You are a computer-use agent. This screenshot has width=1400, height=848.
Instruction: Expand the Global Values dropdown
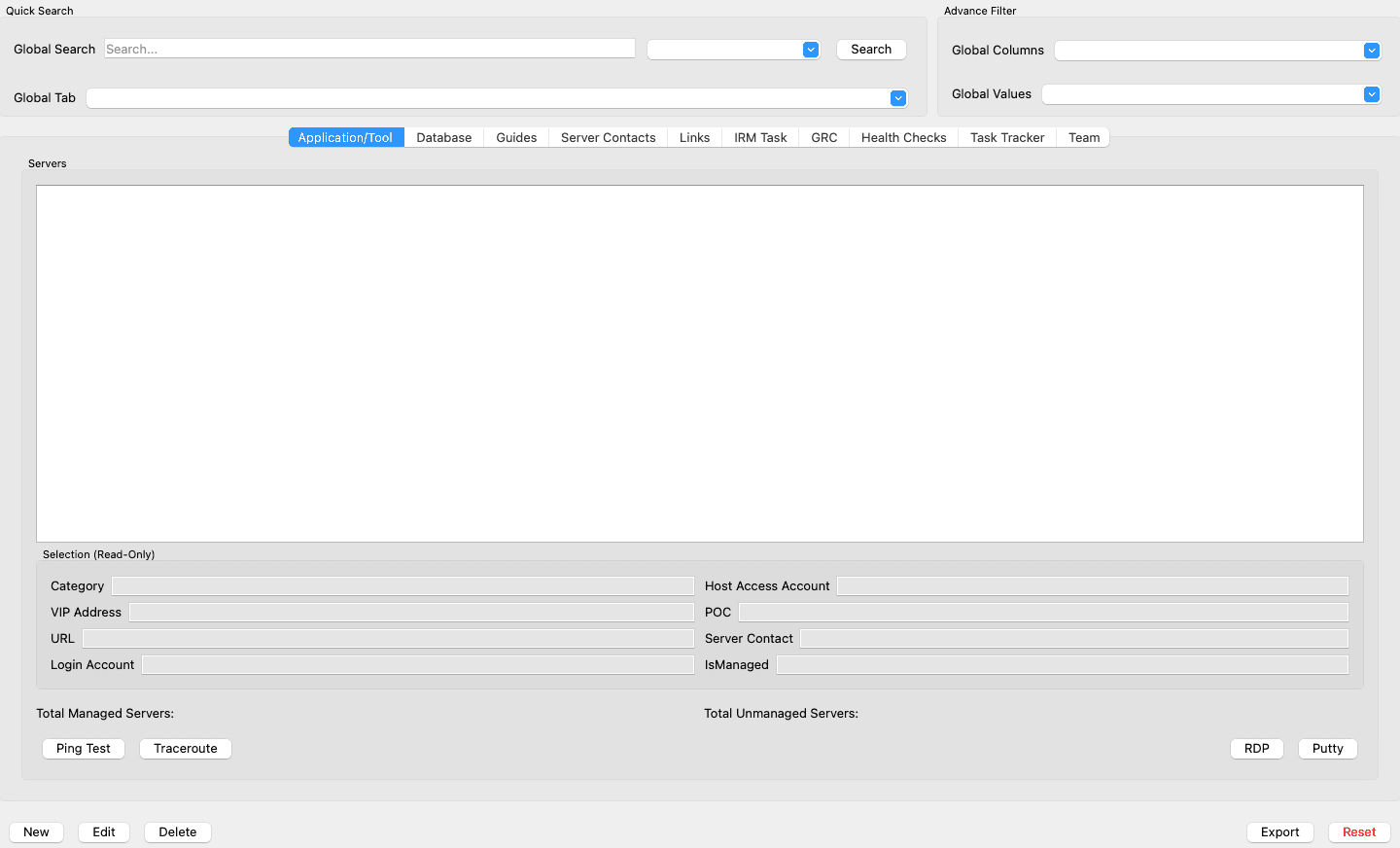click(1371, 94)
